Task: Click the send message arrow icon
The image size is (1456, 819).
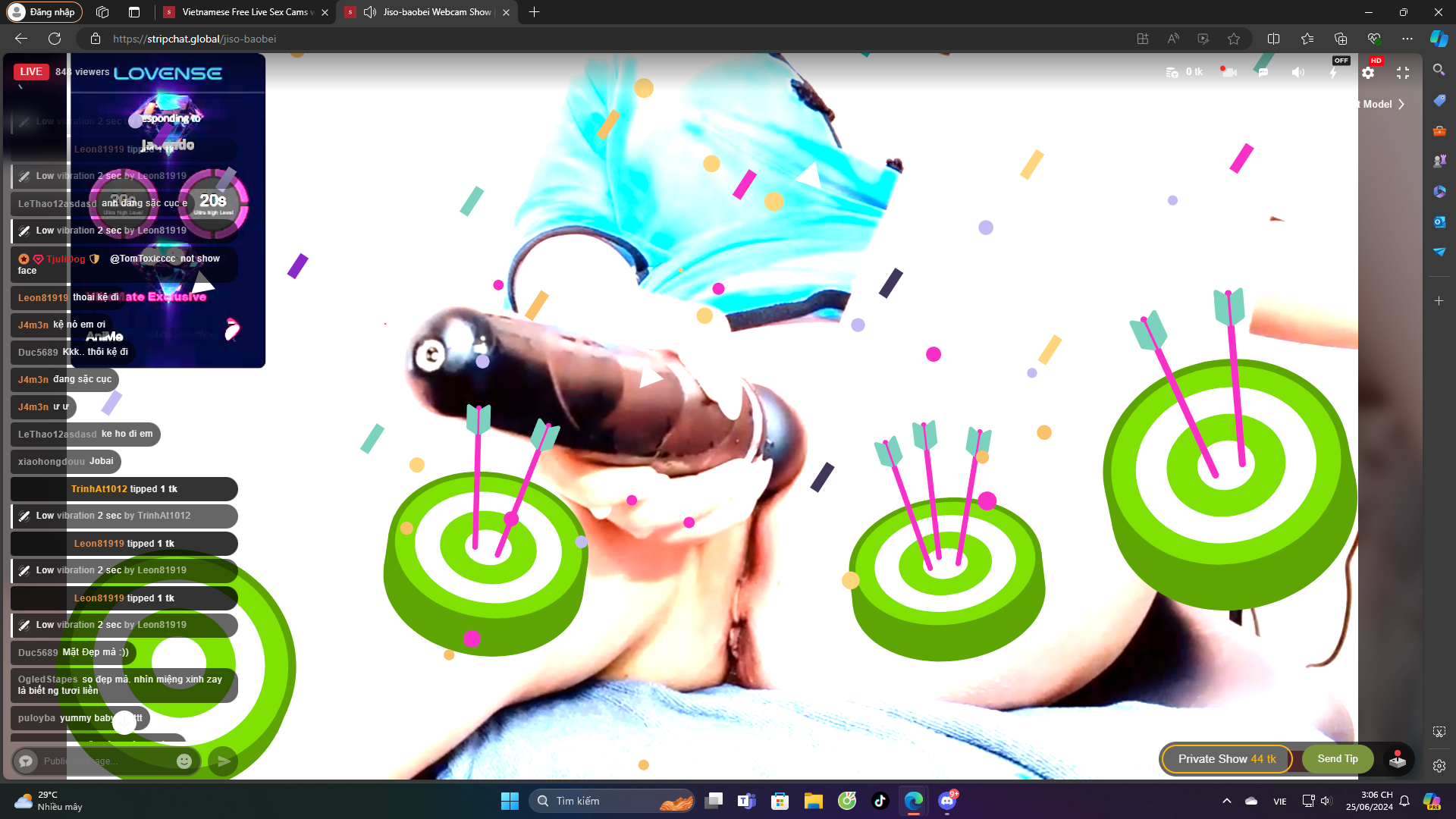Action: tap(223, 761)
